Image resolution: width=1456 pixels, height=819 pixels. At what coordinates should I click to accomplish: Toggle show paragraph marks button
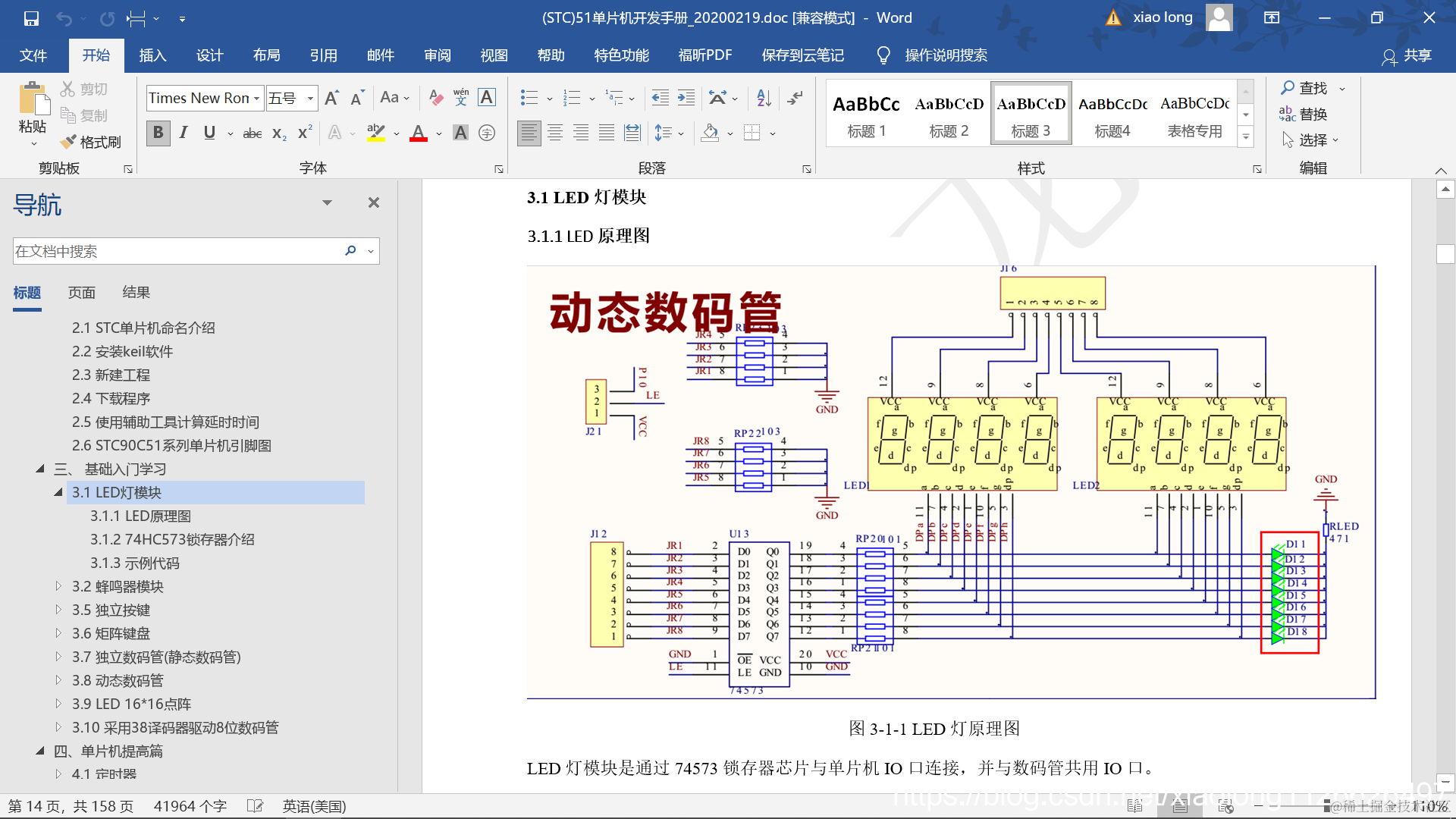click(795, 97)
